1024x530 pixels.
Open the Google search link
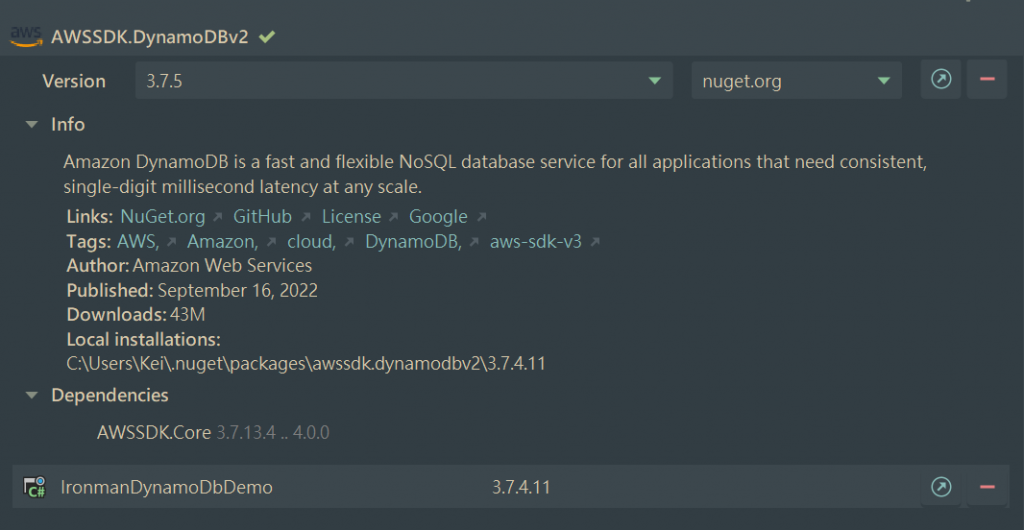coord(438,216)
